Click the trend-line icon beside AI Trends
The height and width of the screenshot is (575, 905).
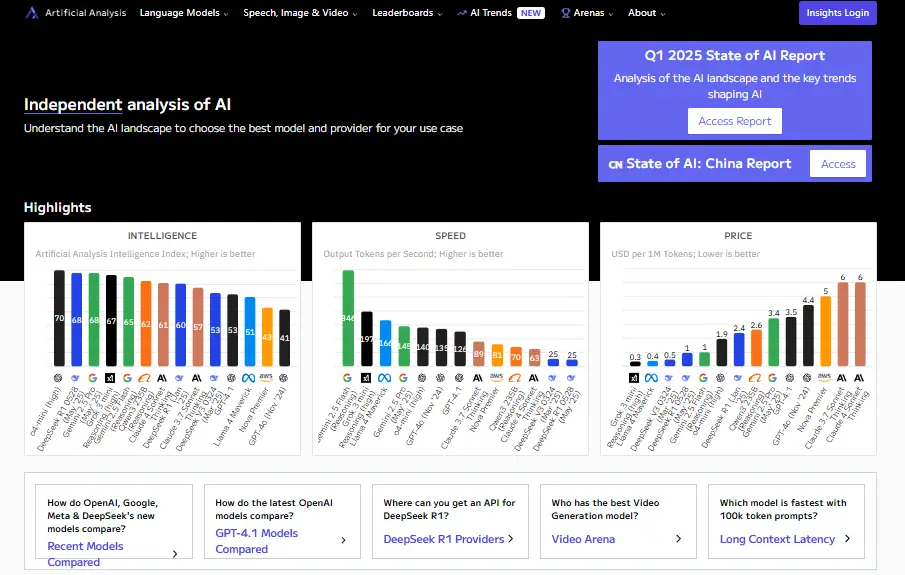462,13
